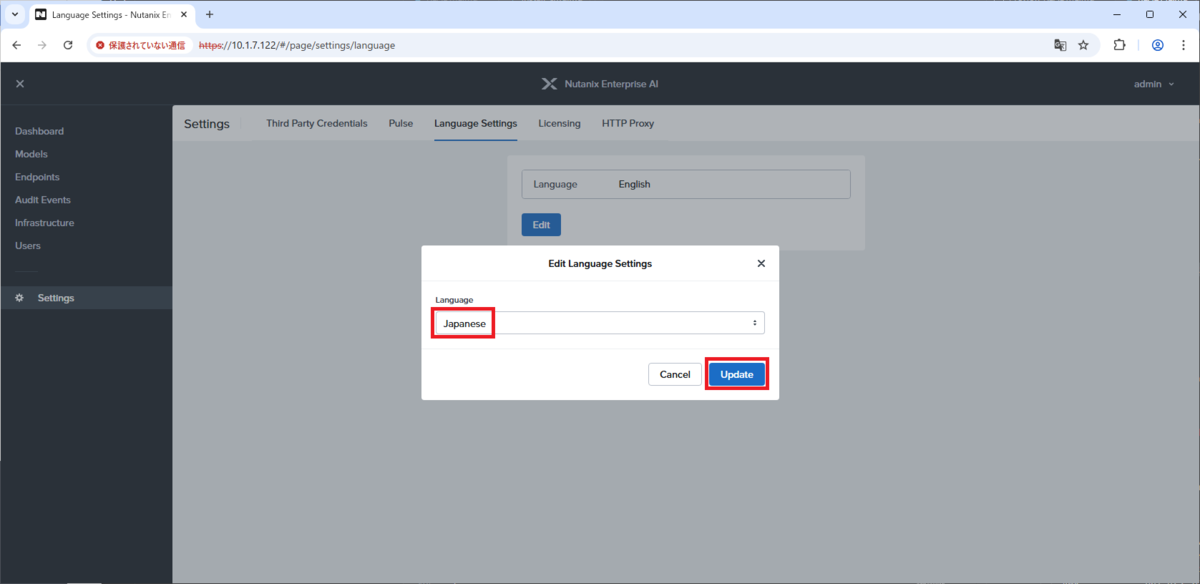Screen dimensions: 1200x584
Task: Open the admin user dropdown
Action: (1154, 84)
